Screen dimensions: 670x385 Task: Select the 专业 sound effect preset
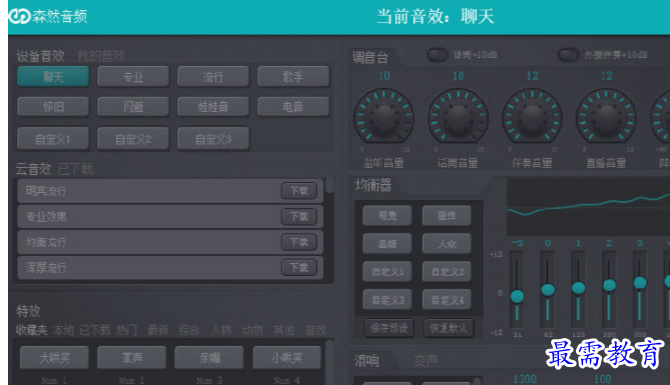click(133, 77)
